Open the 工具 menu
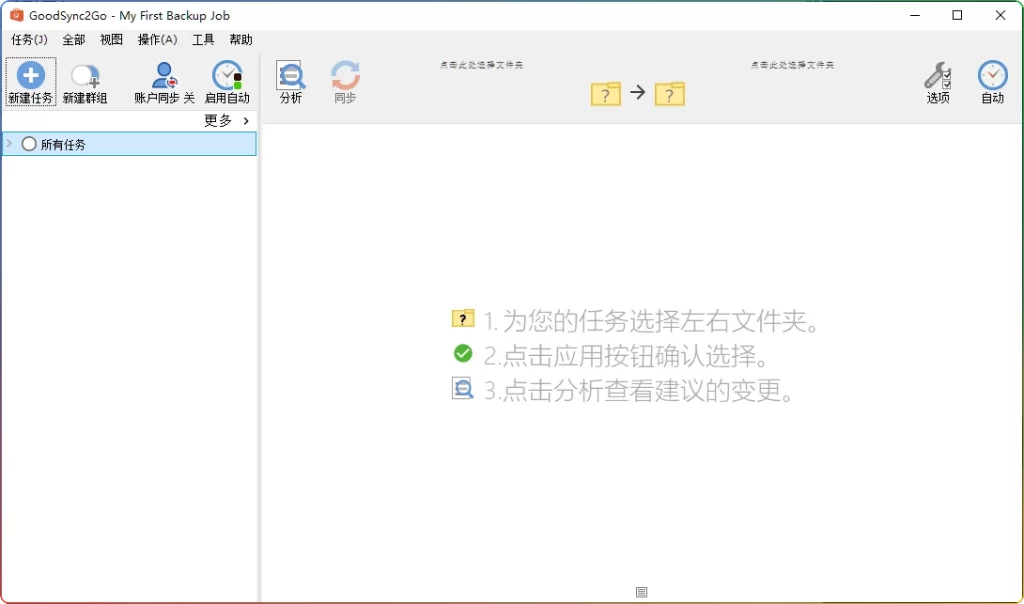1024x604 pixels. (x=203, y=40)
